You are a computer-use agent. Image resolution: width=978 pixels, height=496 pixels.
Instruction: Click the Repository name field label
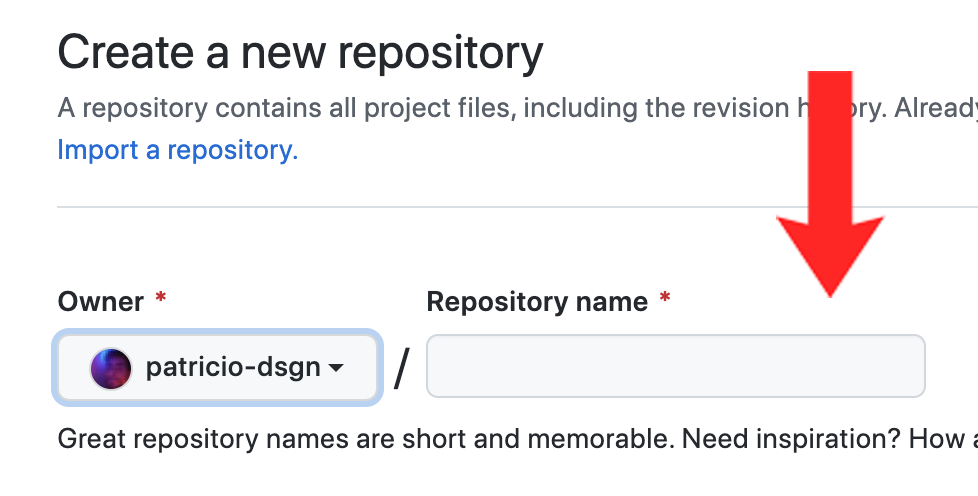pos(537,301)
